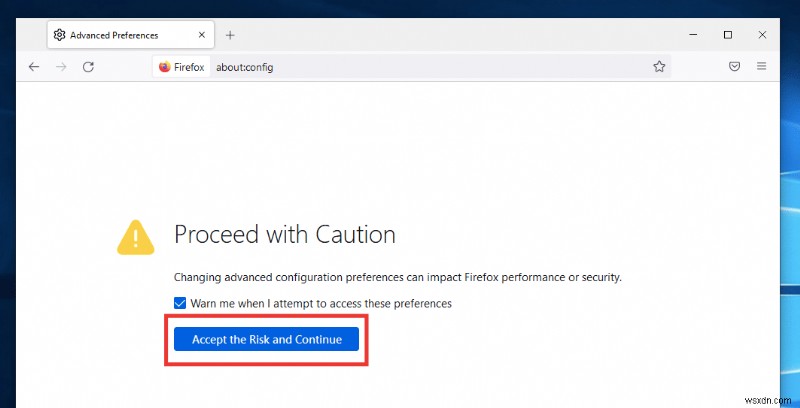Bookmark this page with the star icon
The height and width of the screenshot is (408, 800).
coord(659,67)
